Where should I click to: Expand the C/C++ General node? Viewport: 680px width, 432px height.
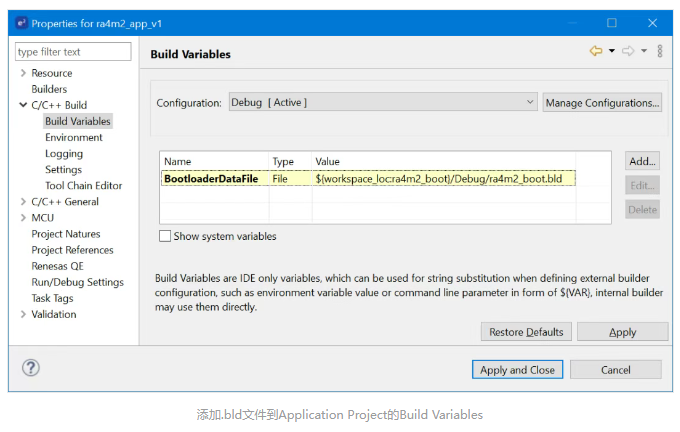(x=23, y=202)
